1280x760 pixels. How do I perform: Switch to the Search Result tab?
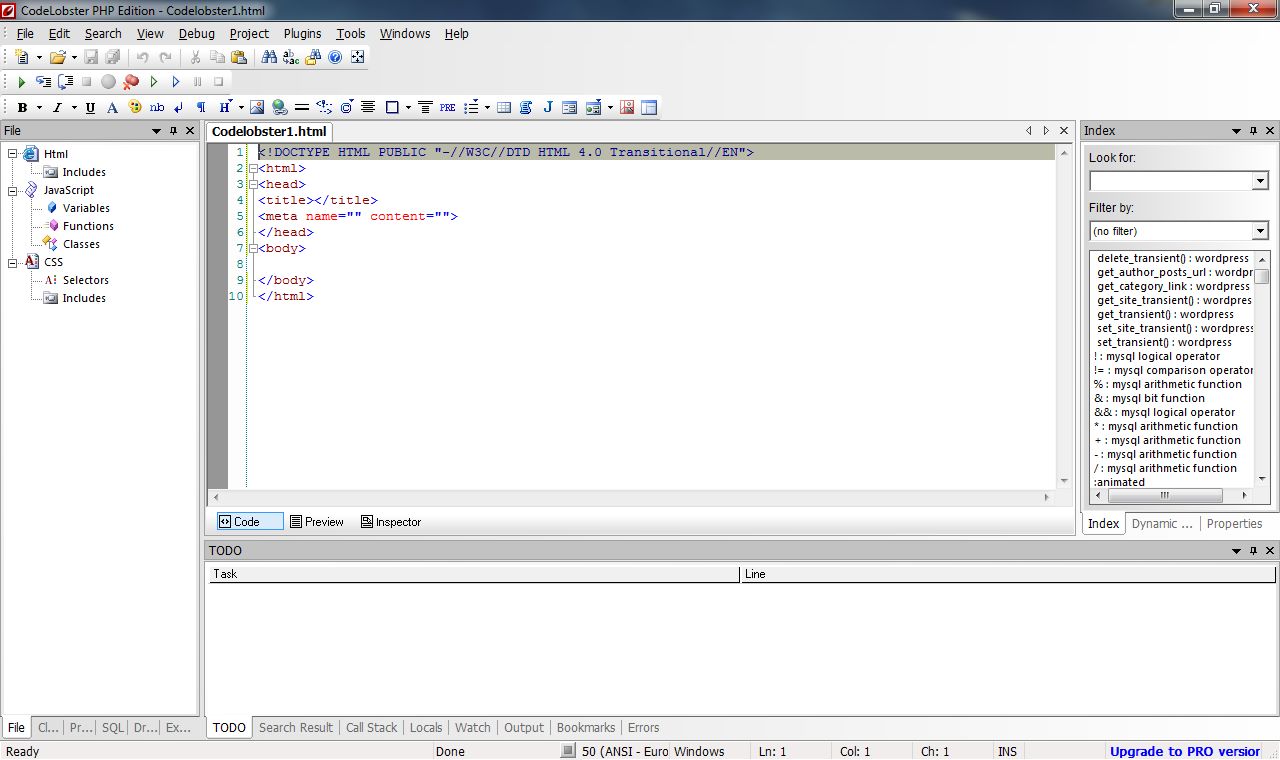296,728
